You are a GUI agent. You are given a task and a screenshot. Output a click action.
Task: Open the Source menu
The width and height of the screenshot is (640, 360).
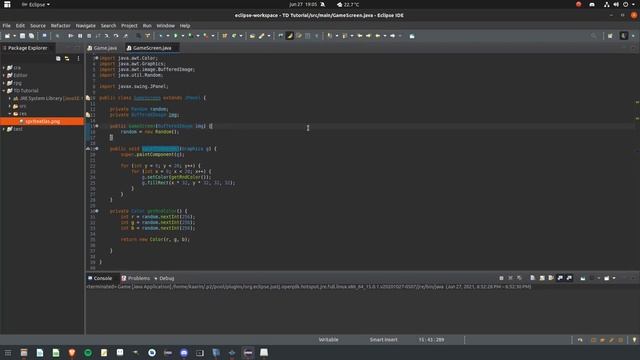pos(38,26)
